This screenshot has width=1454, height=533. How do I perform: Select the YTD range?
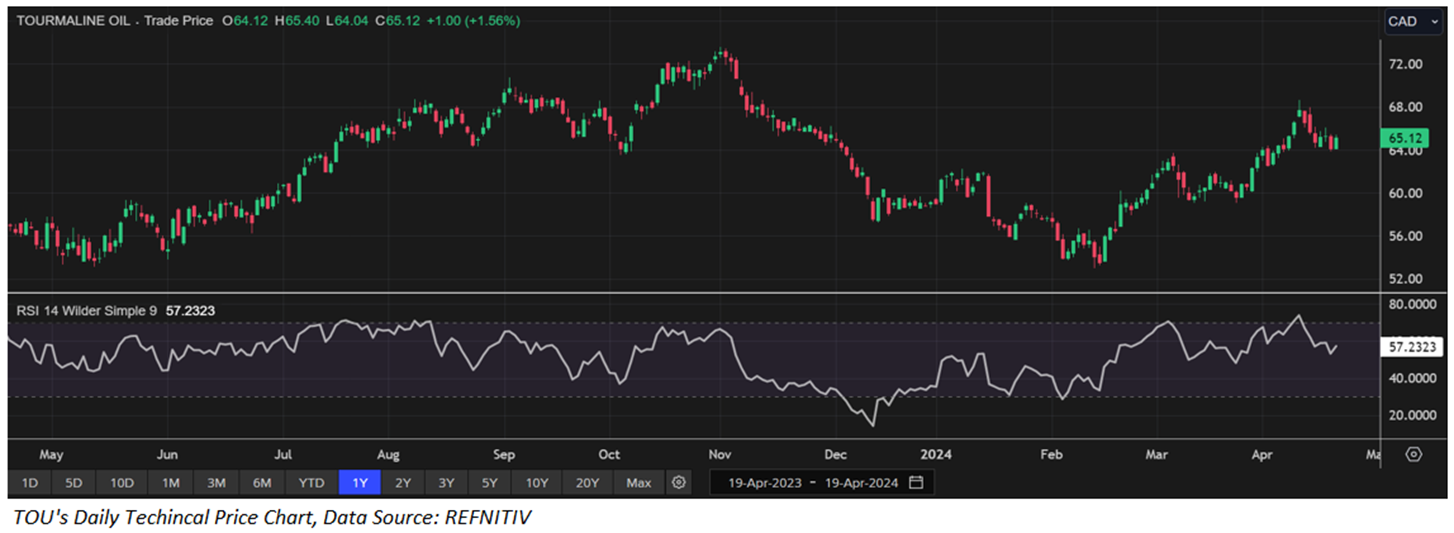(311, 483)
